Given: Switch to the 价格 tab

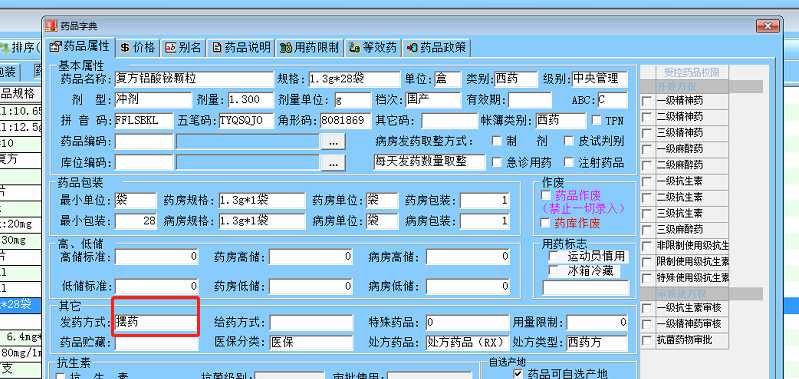Looking at the screenshot, I should click(138, 47).
